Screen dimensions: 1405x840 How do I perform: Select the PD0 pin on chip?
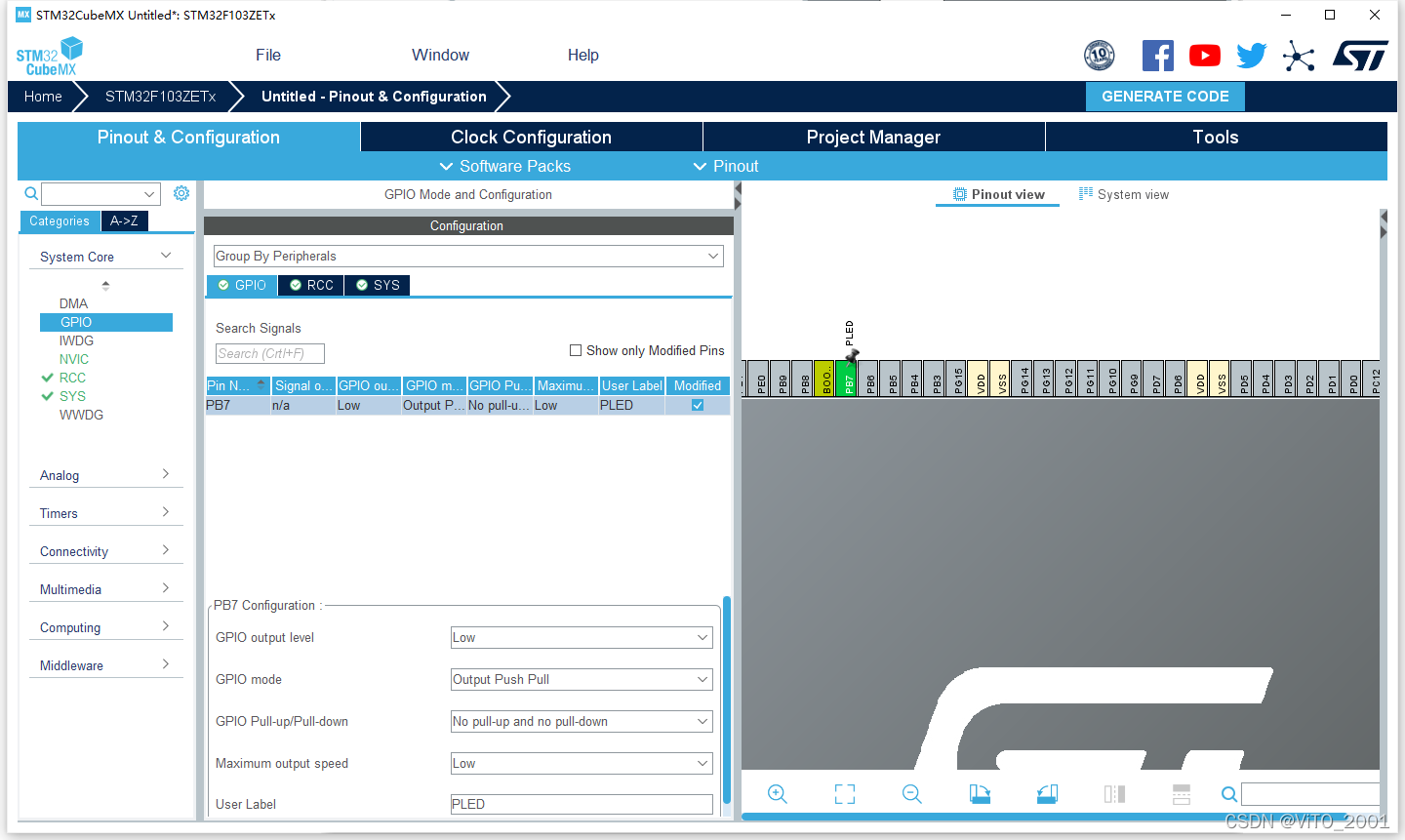[1351, 378]
